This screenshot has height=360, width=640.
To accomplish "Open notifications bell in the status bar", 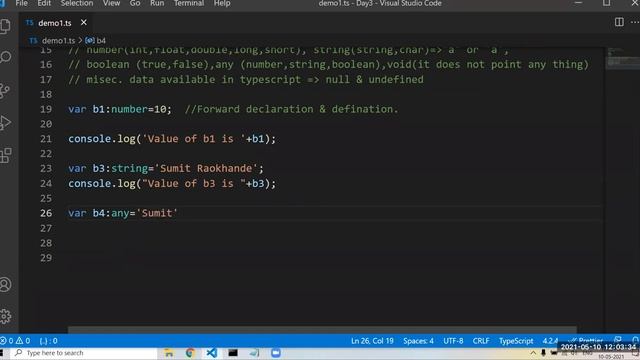I will (635, 340).
